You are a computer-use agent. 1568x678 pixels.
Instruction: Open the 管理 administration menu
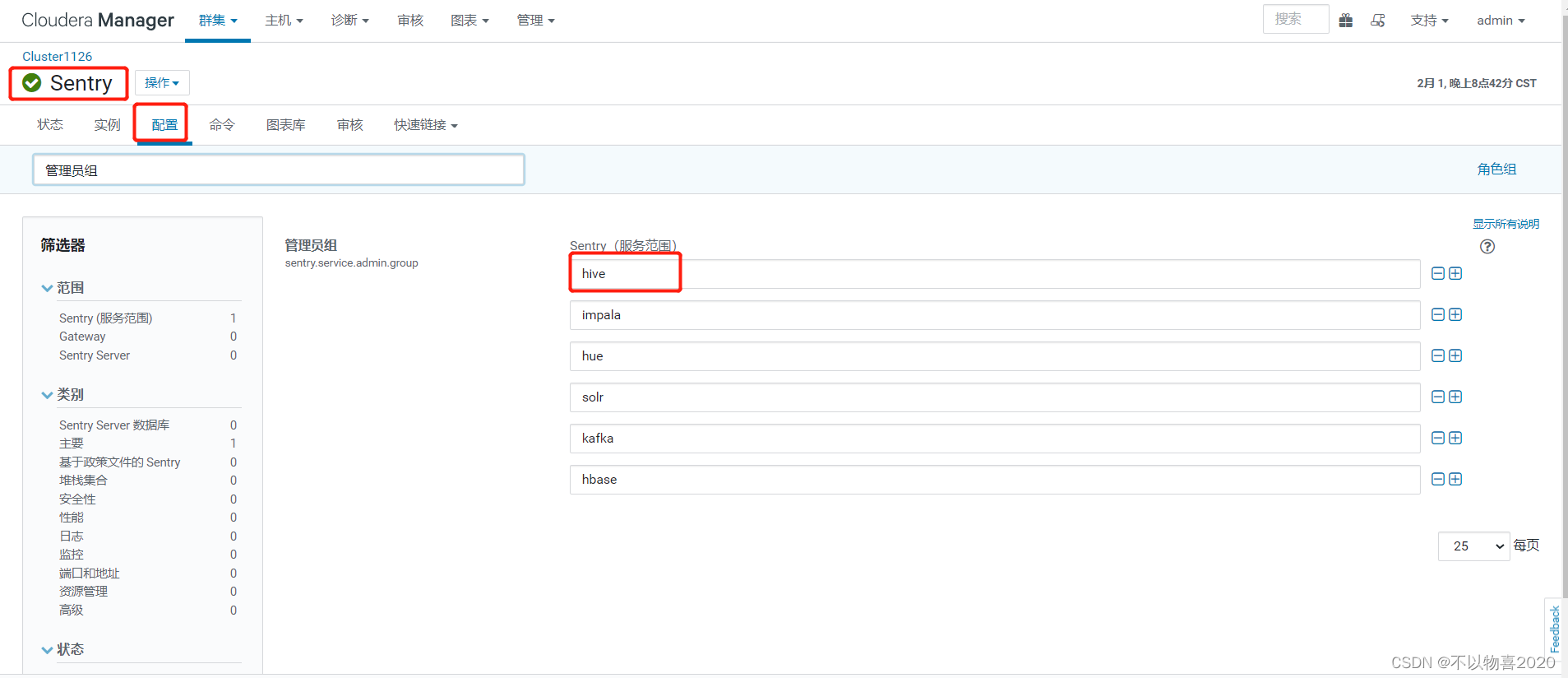536,21
